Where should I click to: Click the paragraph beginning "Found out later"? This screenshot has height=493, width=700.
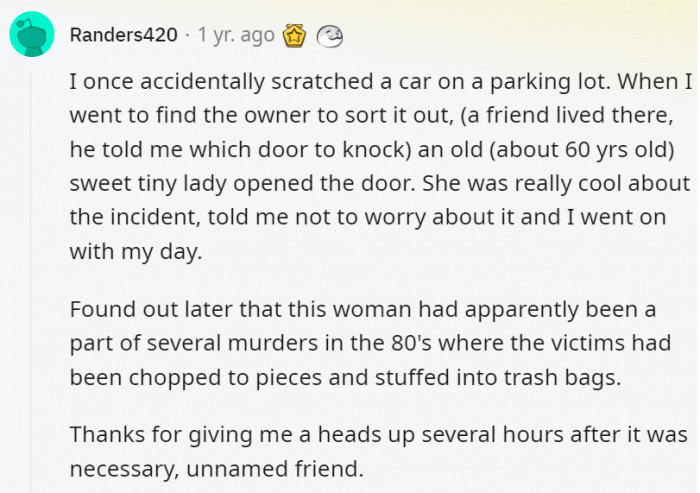click(x=370, y=343)
